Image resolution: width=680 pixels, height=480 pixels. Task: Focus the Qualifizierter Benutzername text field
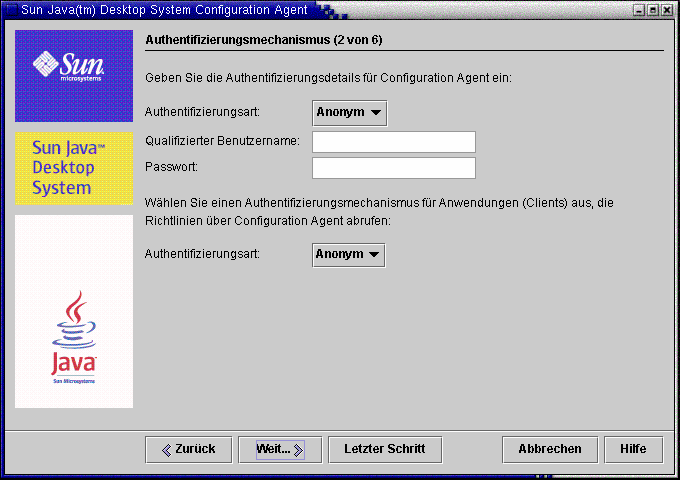pos(394,142)
